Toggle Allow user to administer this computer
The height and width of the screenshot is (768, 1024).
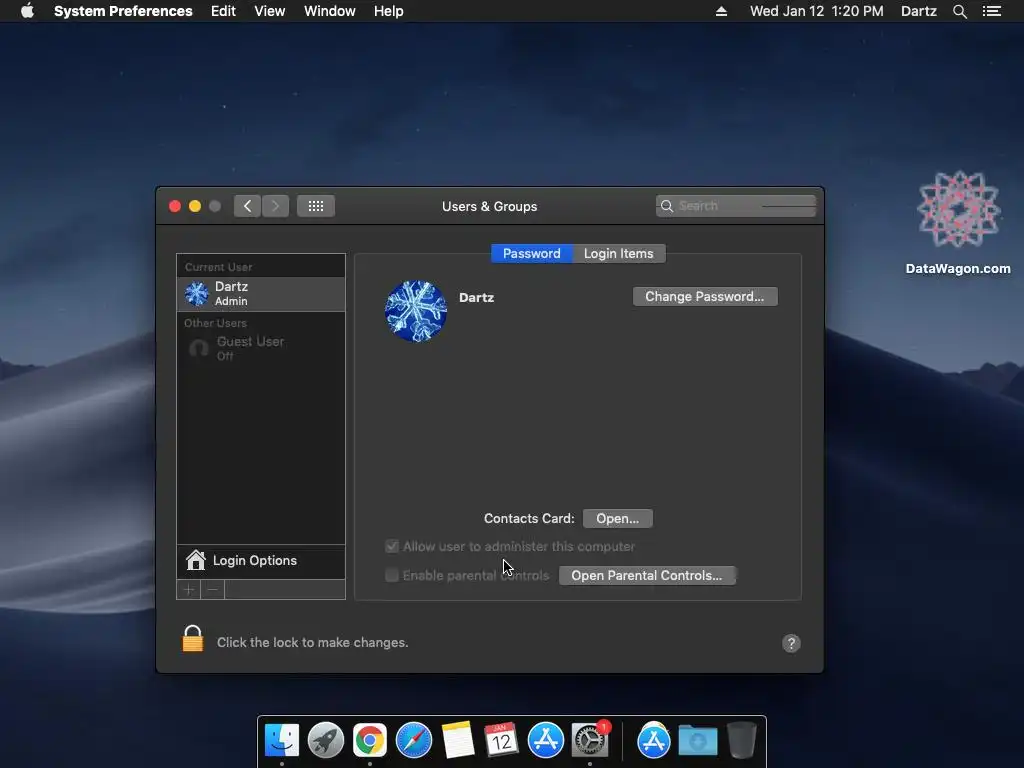pyautogui.click(x=392, y=547)
